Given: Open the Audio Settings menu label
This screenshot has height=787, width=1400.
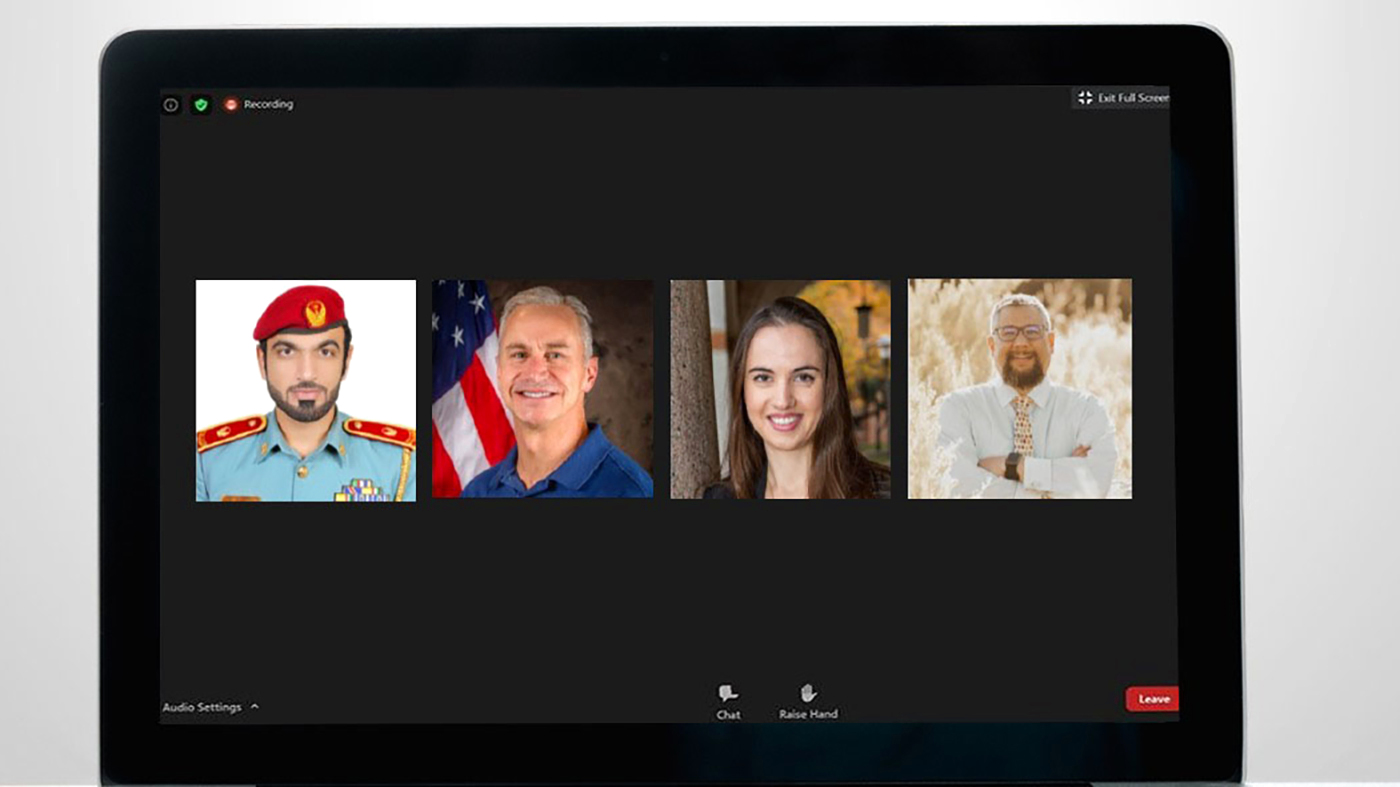Looking at the screenshot, I should click(202, 707).
